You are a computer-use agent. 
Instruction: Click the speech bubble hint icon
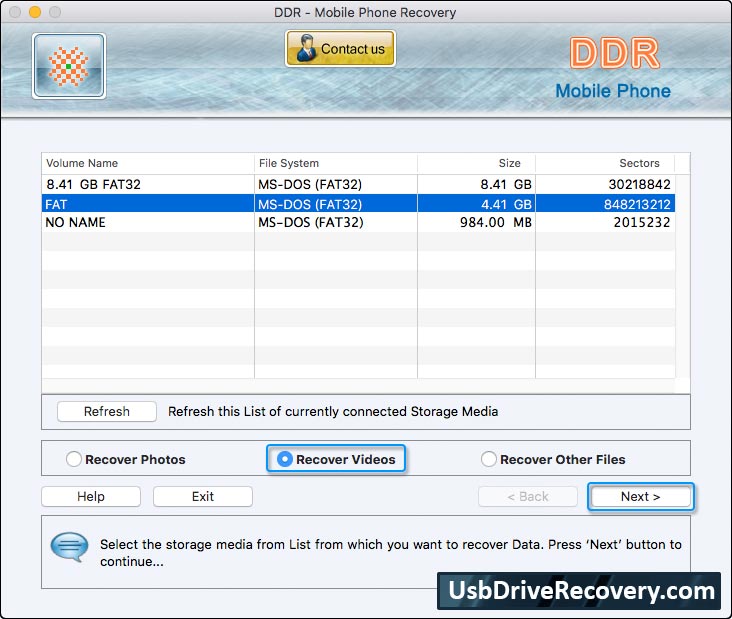coord(70,547)
